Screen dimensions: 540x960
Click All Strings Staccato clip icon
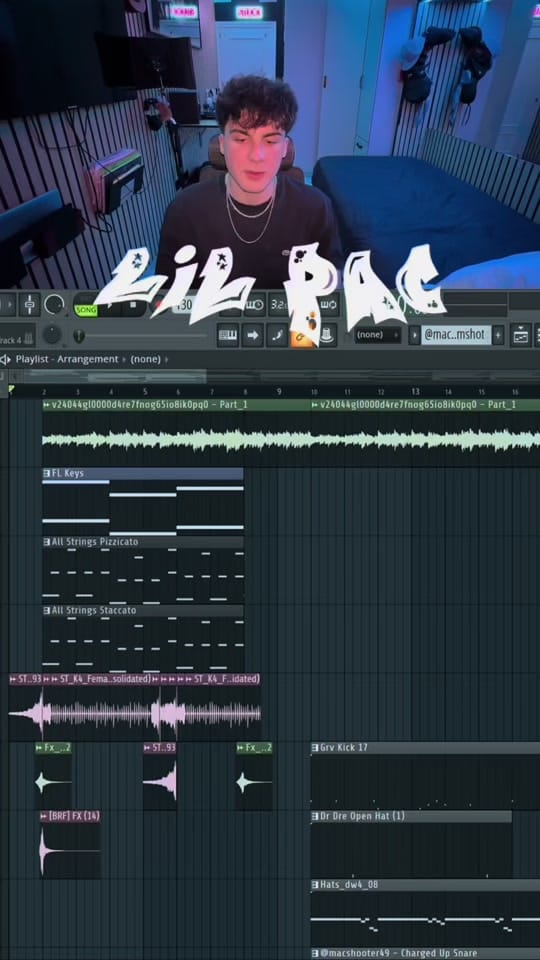(47, 610)
